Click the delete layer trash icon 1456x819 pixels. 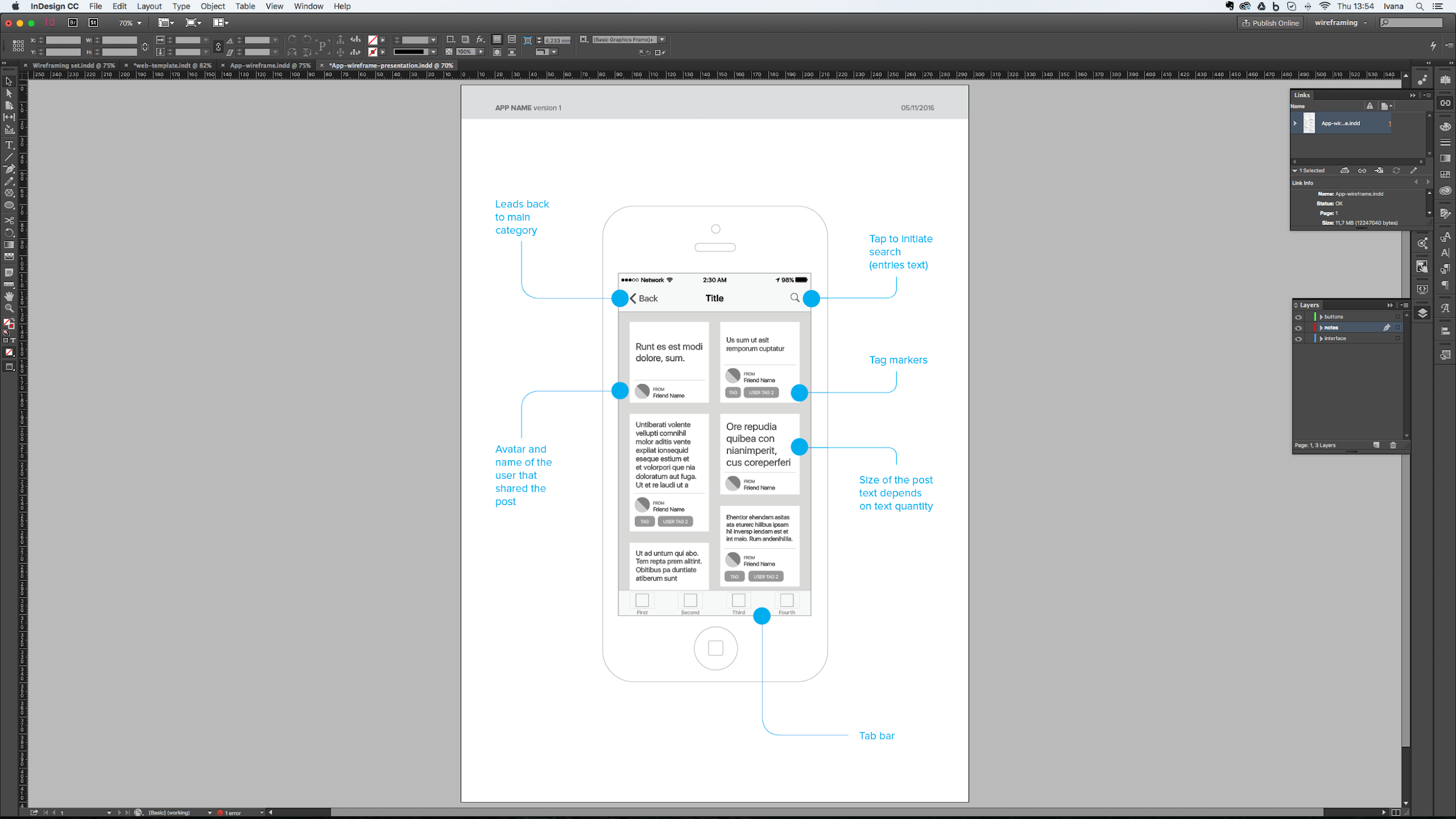(1393, 445)
